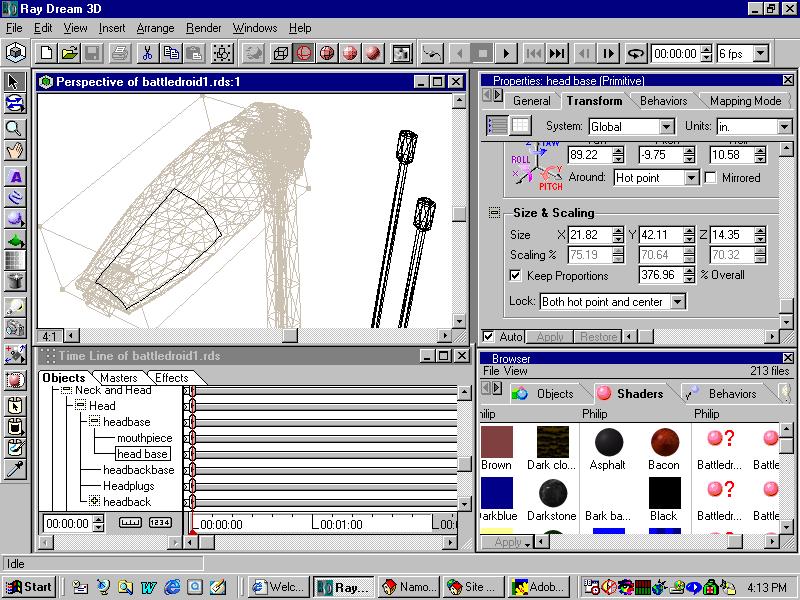Image resolution: width=800 pixels, height=600 pixels.
Task: Select the Brown shader swatch
Action: coord(496,442)
